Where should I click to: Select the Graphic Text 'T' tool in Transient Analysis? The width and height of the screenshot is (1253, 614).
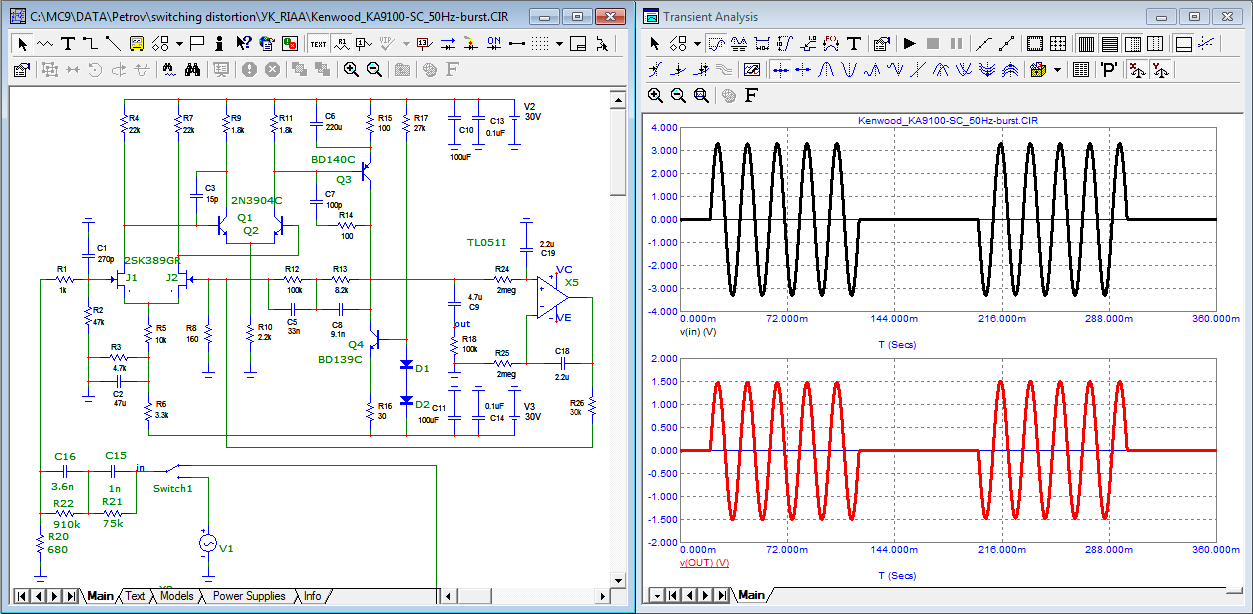(854, 44)
